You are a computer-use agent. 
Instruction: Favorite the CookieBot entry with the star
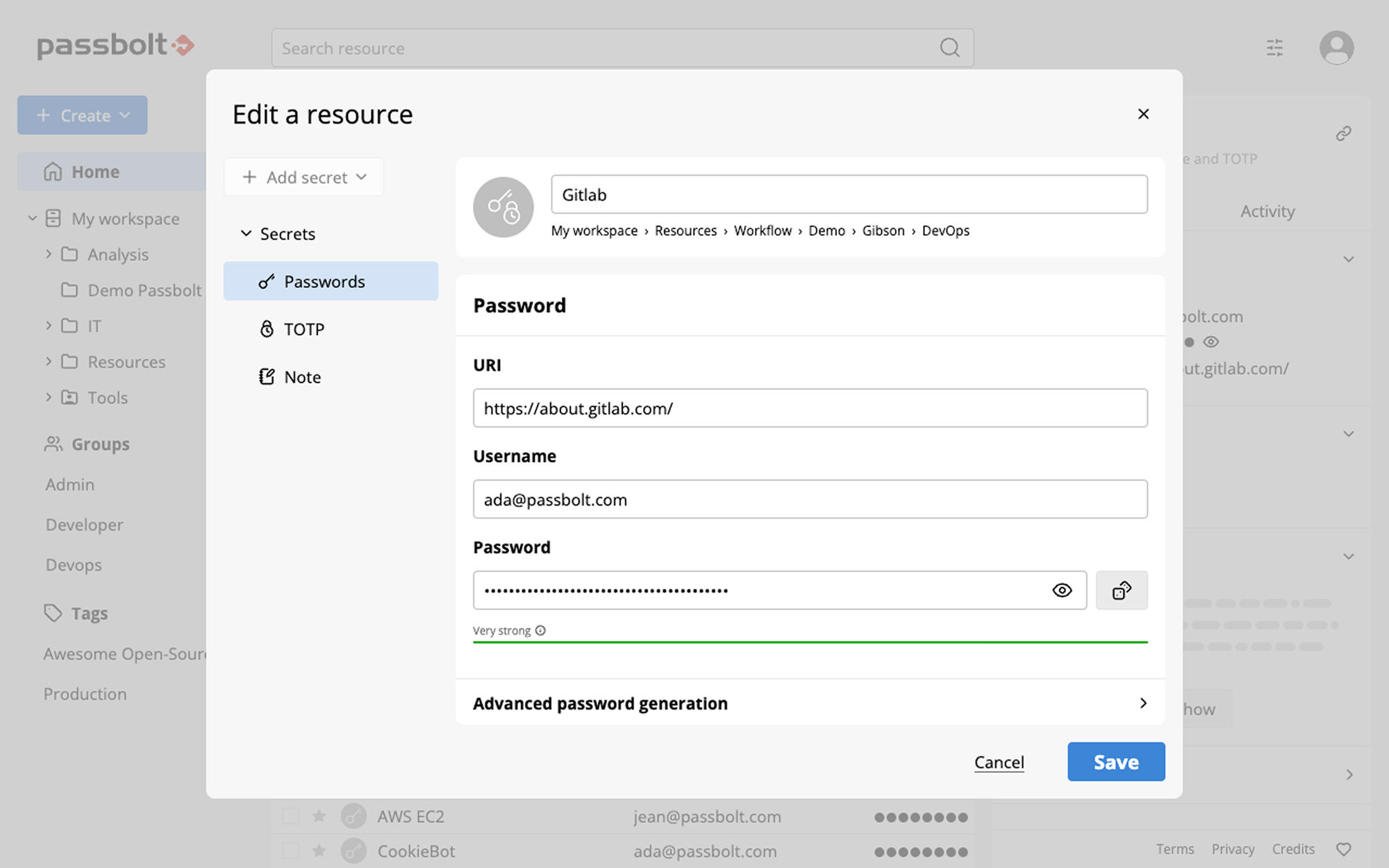319,850
